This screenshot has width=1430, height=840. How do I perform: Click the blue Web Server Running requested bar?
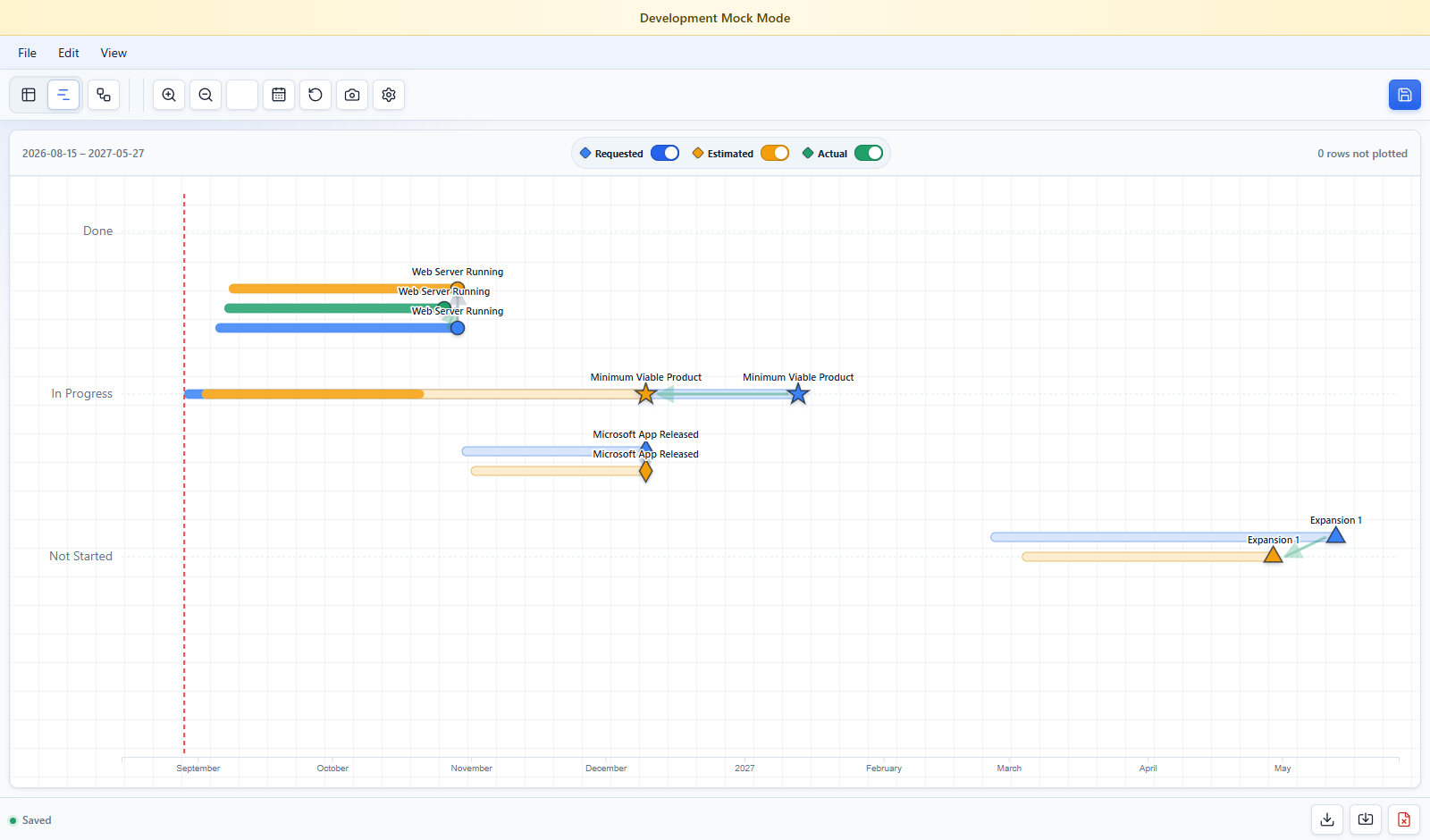[336, 328]
